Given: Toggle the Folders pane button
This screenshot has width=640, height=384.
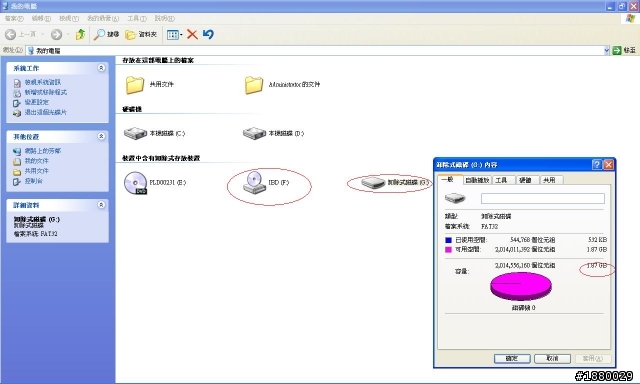Looking at the screenshot, I should point(141,35).
